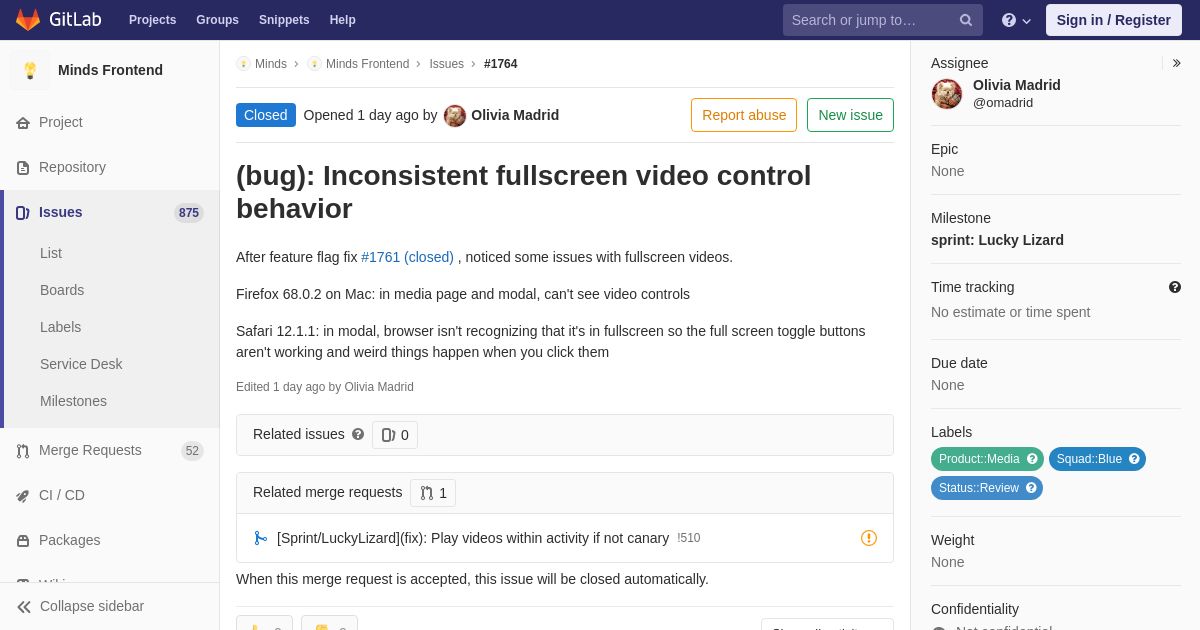Click the Closed status badge

(x=266, y=115)
